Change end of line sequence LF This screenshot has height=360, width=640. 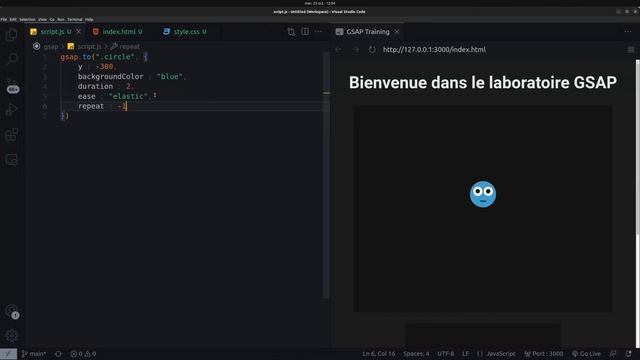[465, 354]
